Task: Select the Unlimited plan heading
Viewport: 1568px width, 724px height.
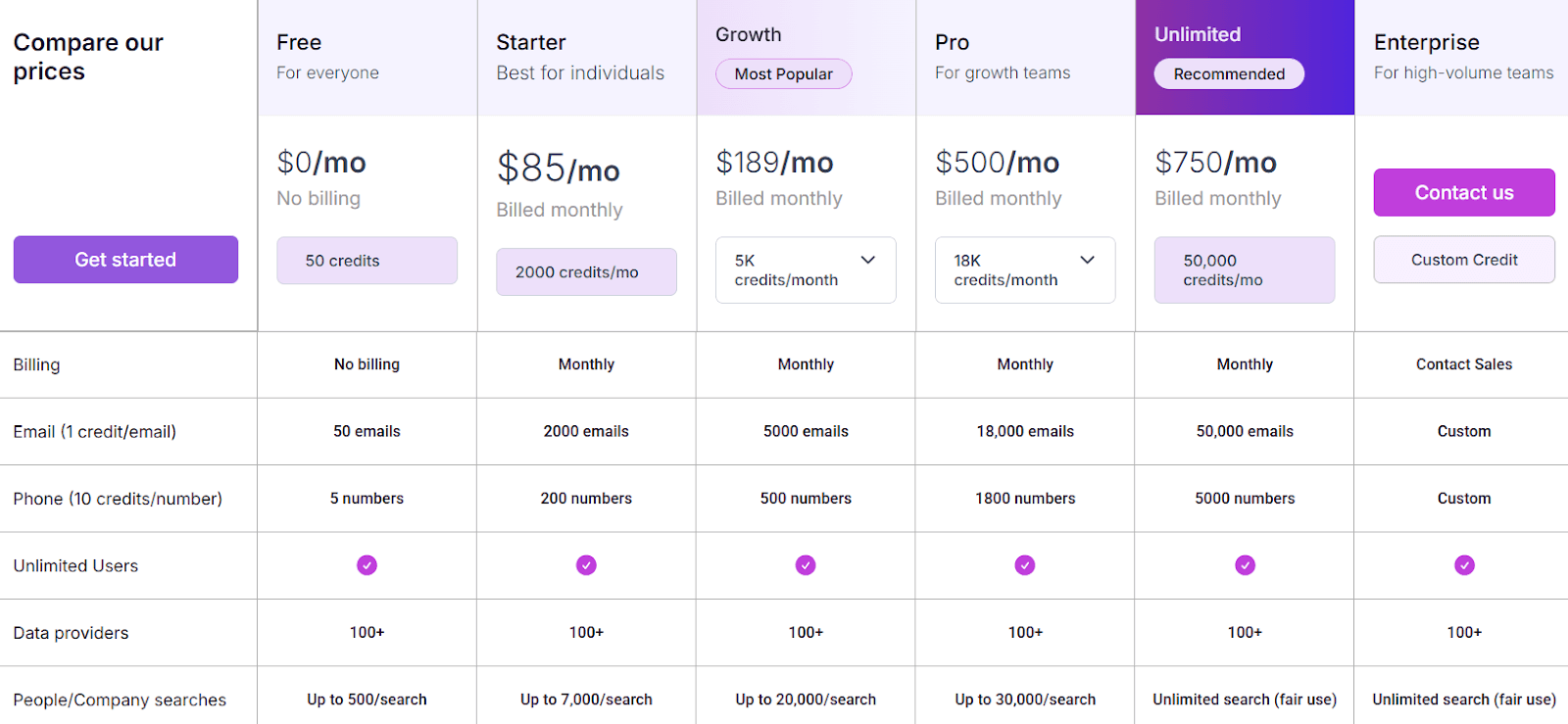Action: 1198,35
